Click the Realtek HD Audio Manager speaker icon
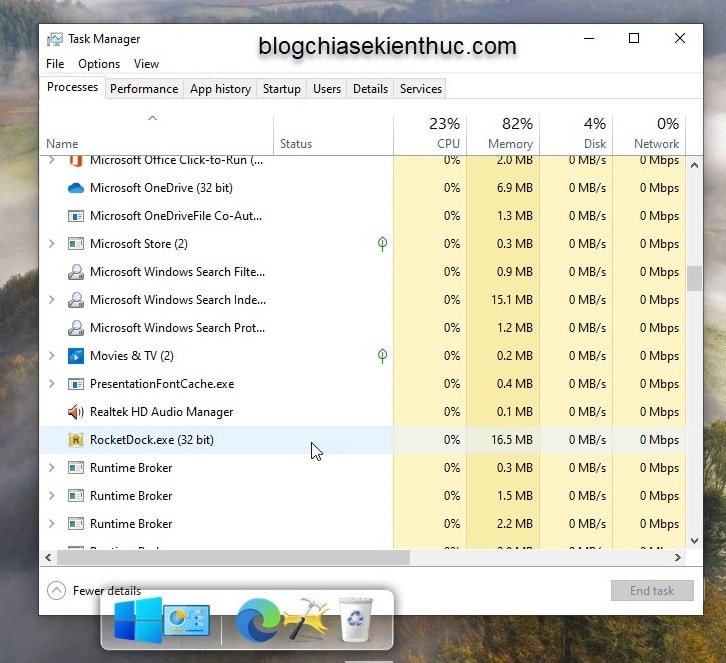The width and height of the screenshot is (726, 663). coord(76,412)
